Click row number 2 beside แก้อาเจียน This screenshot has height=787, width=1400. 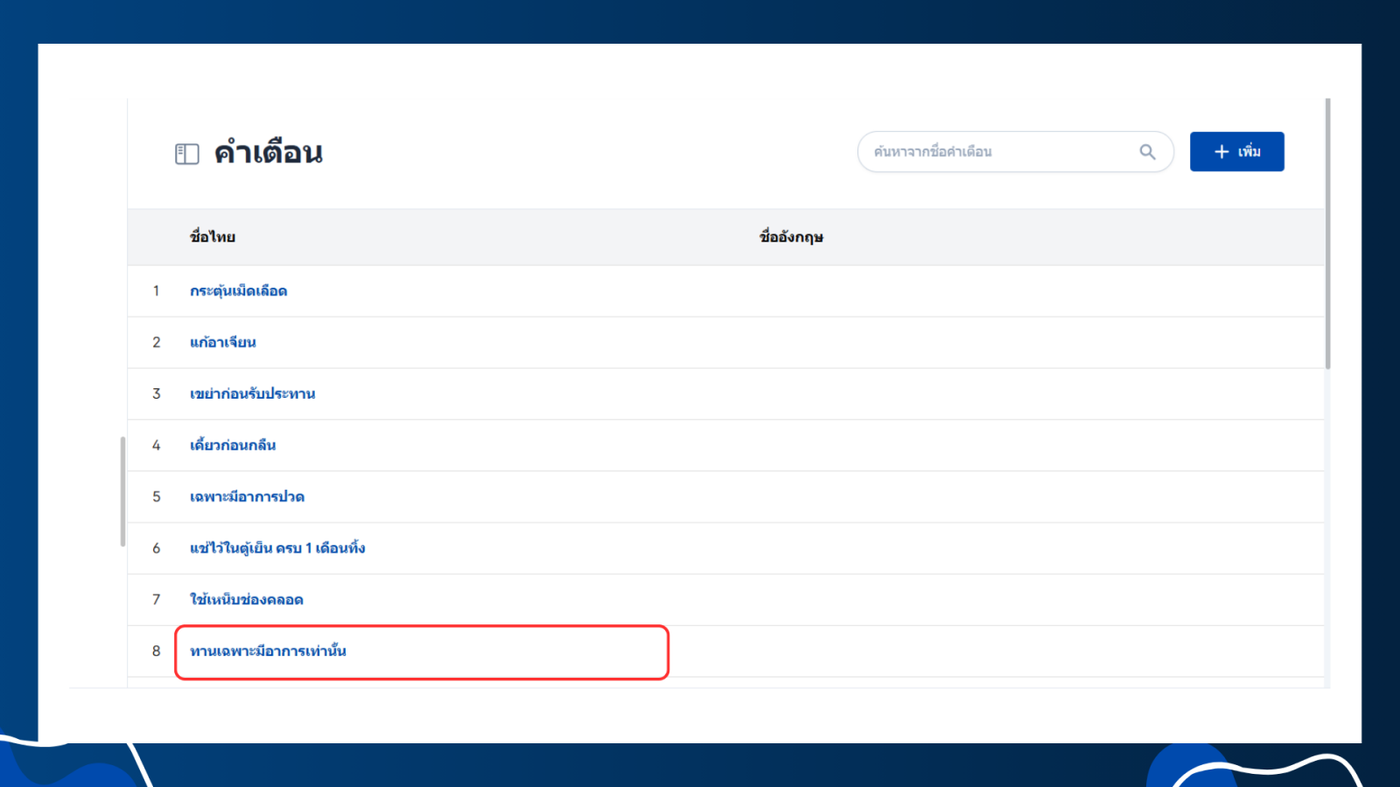click(x=156, y=342)
